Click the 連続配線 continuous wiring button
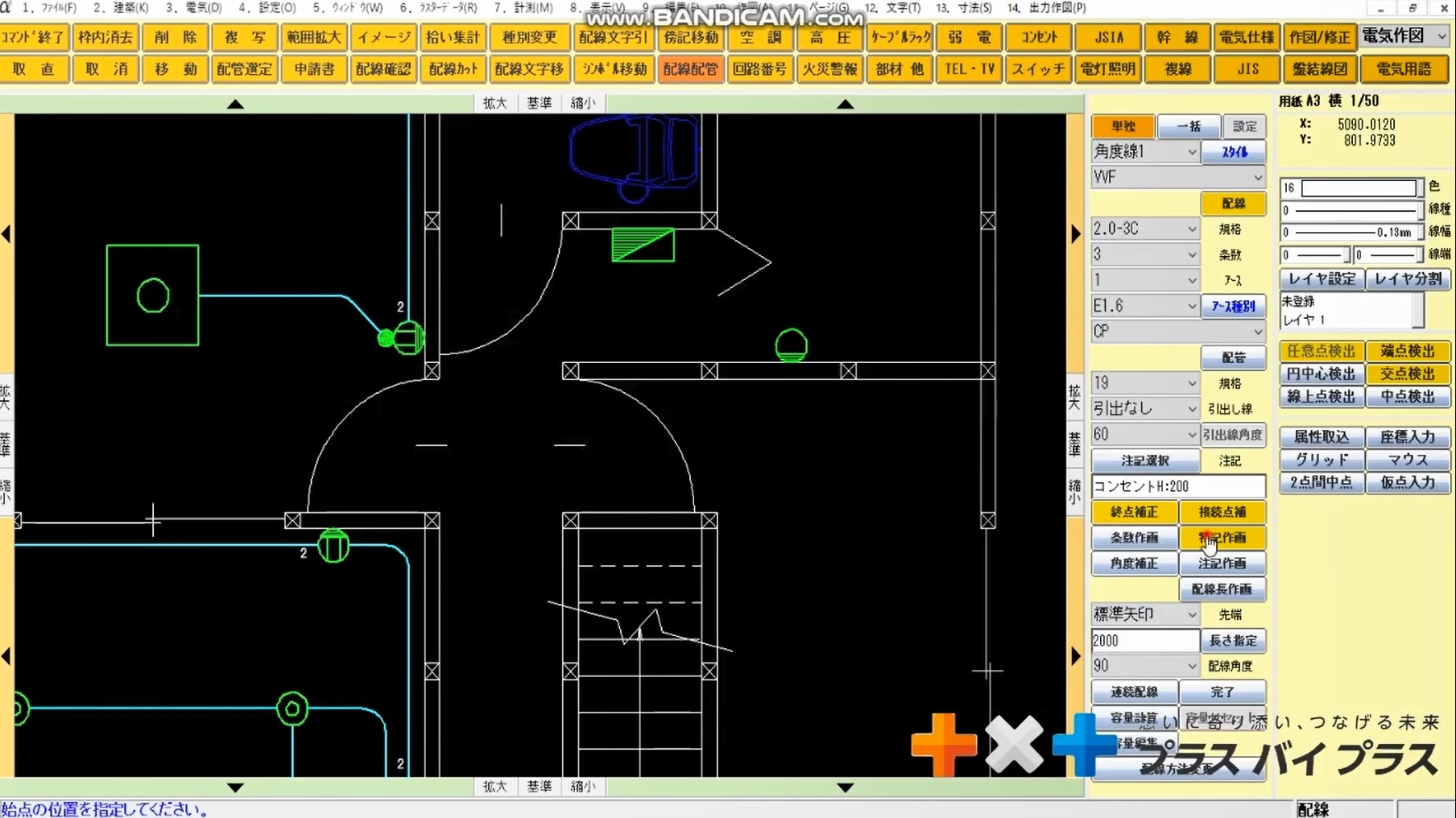 pos(1134,692)
